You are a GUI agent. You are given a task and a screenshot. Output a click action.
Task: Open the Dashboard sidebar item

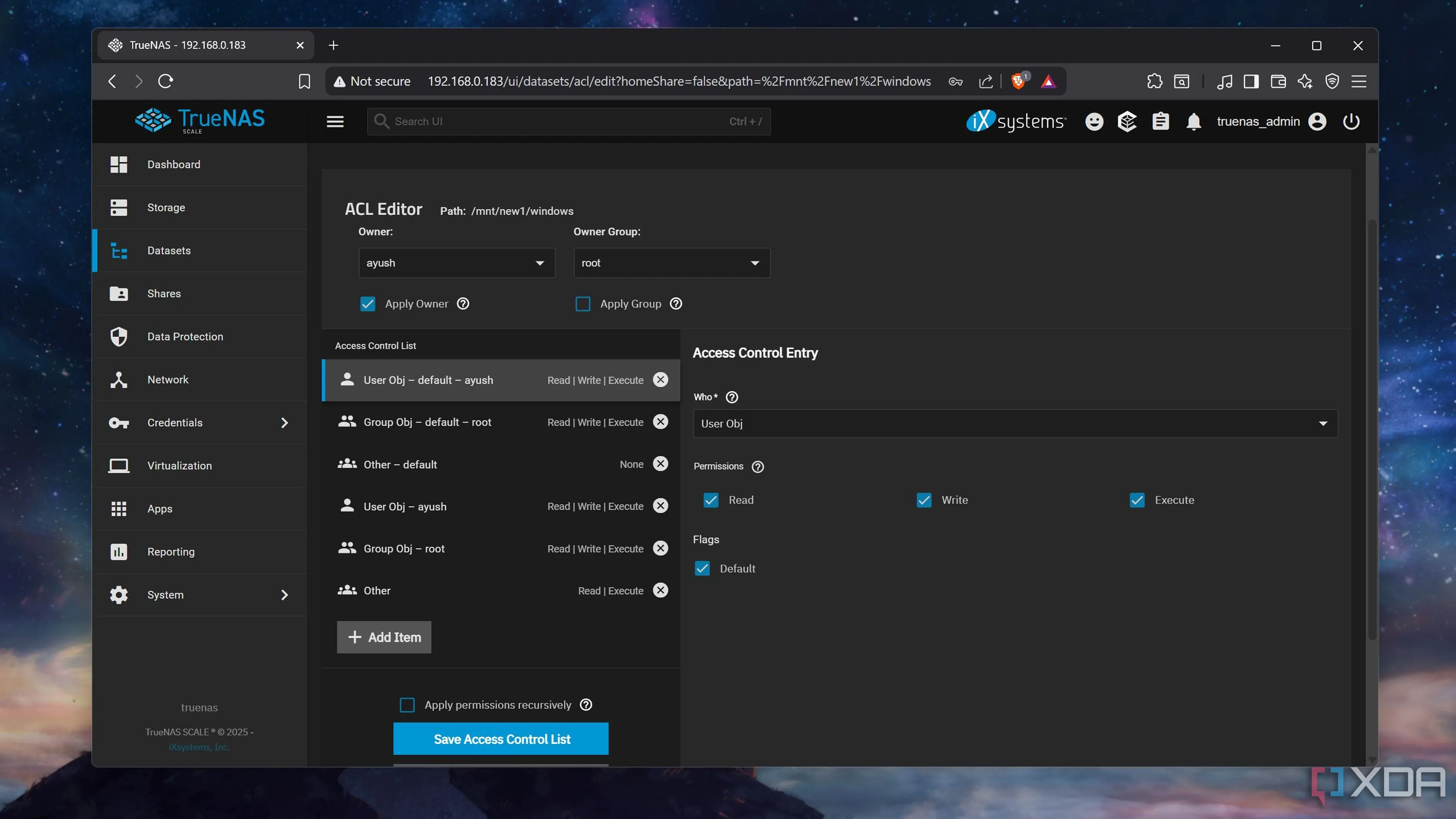[200, 165]
